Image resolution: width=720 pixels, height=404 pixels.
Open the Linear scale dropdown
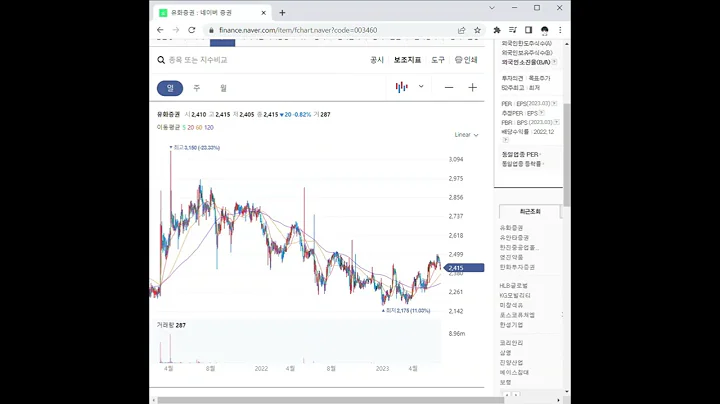coord(467,135)
